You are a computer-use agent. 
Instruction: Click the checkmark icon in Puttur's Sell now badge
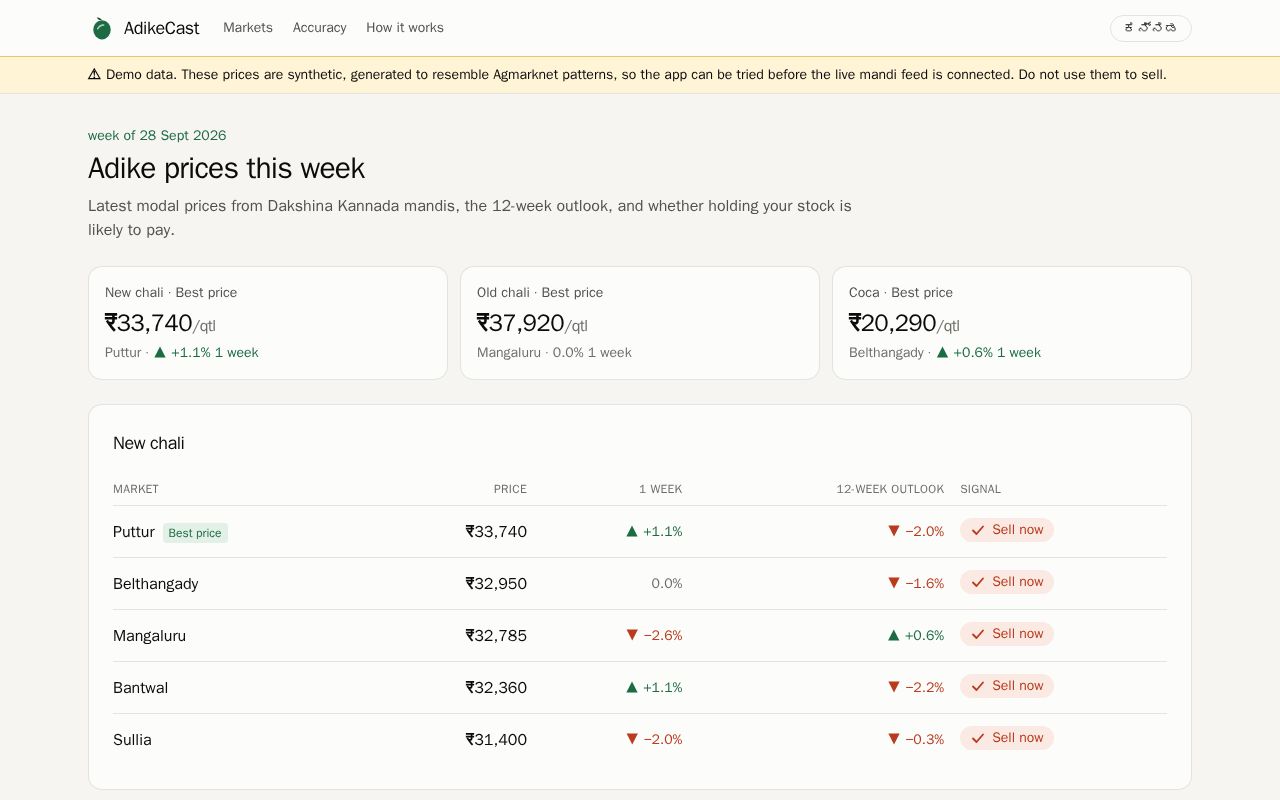[x=978, y=530]
